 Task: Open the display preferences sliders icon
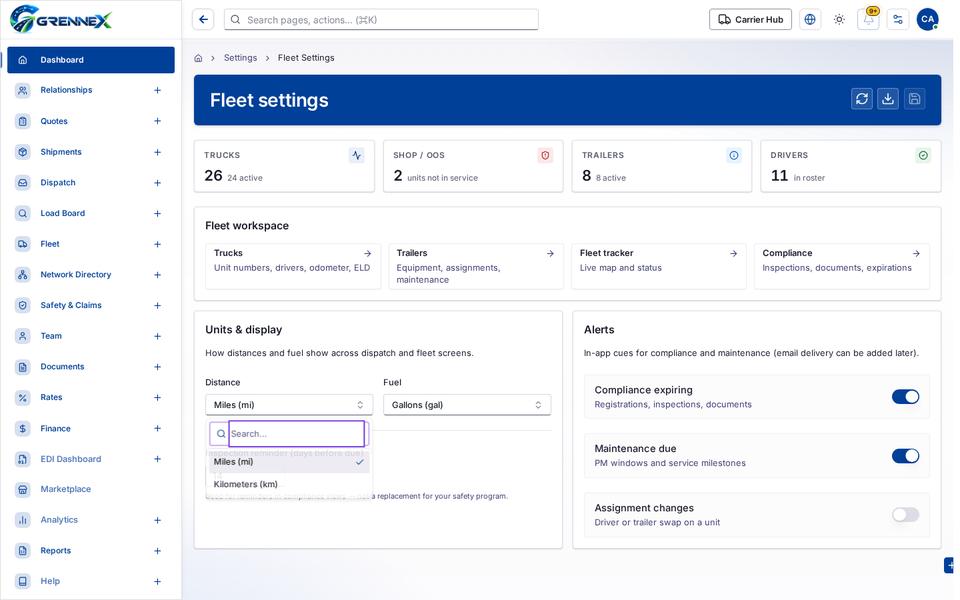pyautogui.click(x=898, y=20)
